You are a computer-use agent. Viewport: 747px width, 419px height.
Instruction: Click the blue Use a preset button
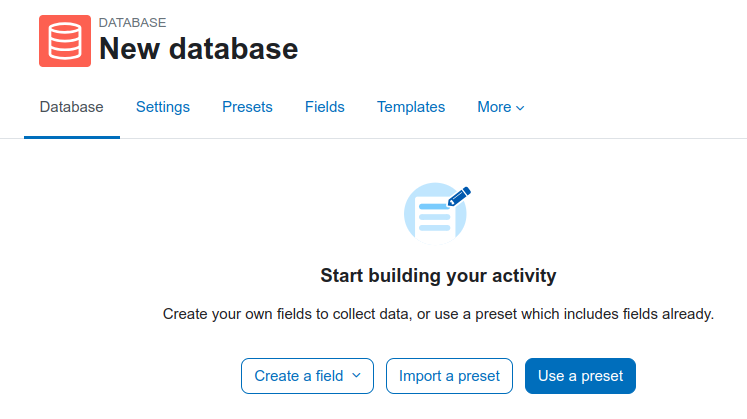click(580, 376)
